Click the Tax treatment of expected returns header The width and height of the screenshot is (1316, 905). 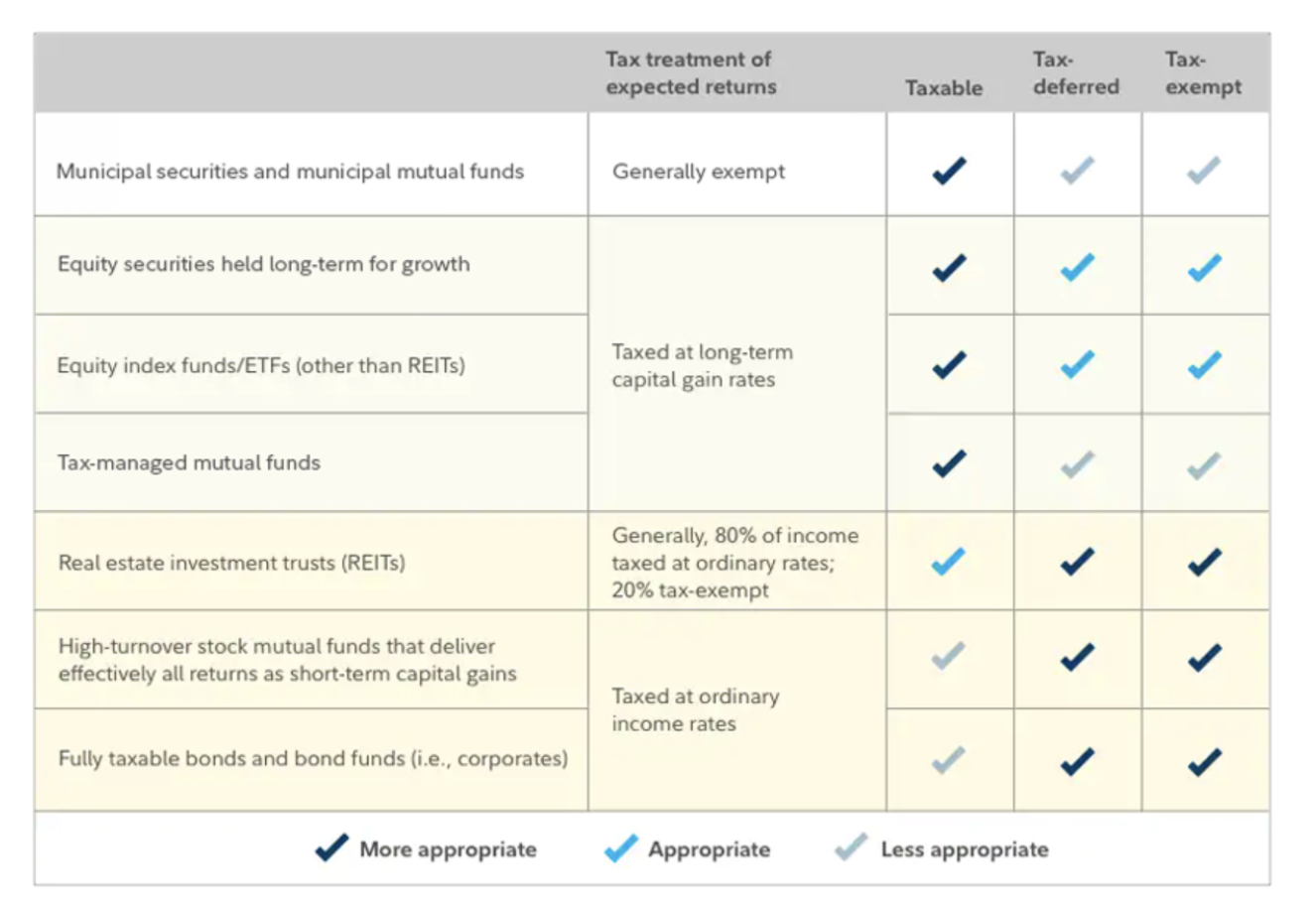(691, 73)
